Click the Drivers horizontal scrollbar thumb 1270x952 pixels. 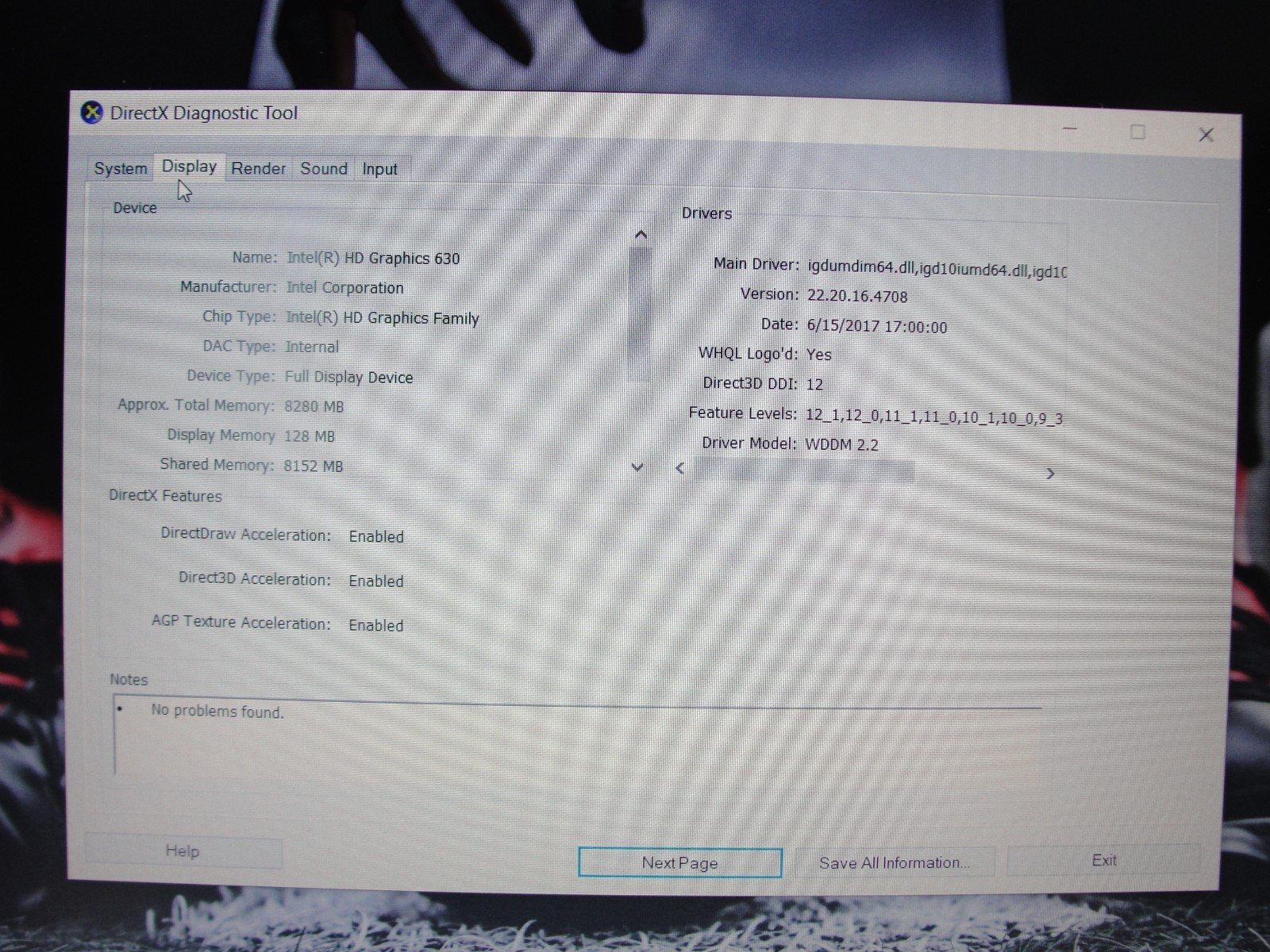coord(803,471)
